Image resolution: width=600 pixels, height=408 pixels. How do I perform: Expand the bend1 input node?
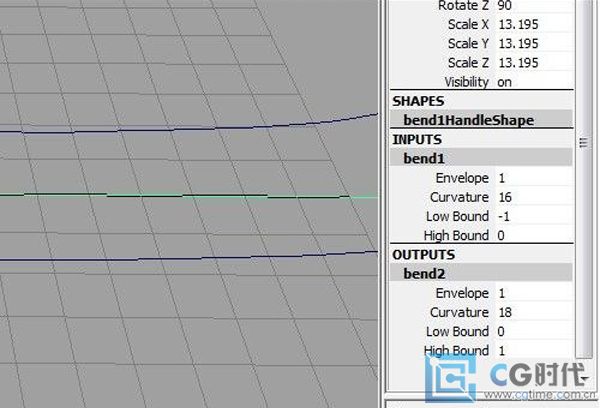click(x=423, y=158)
